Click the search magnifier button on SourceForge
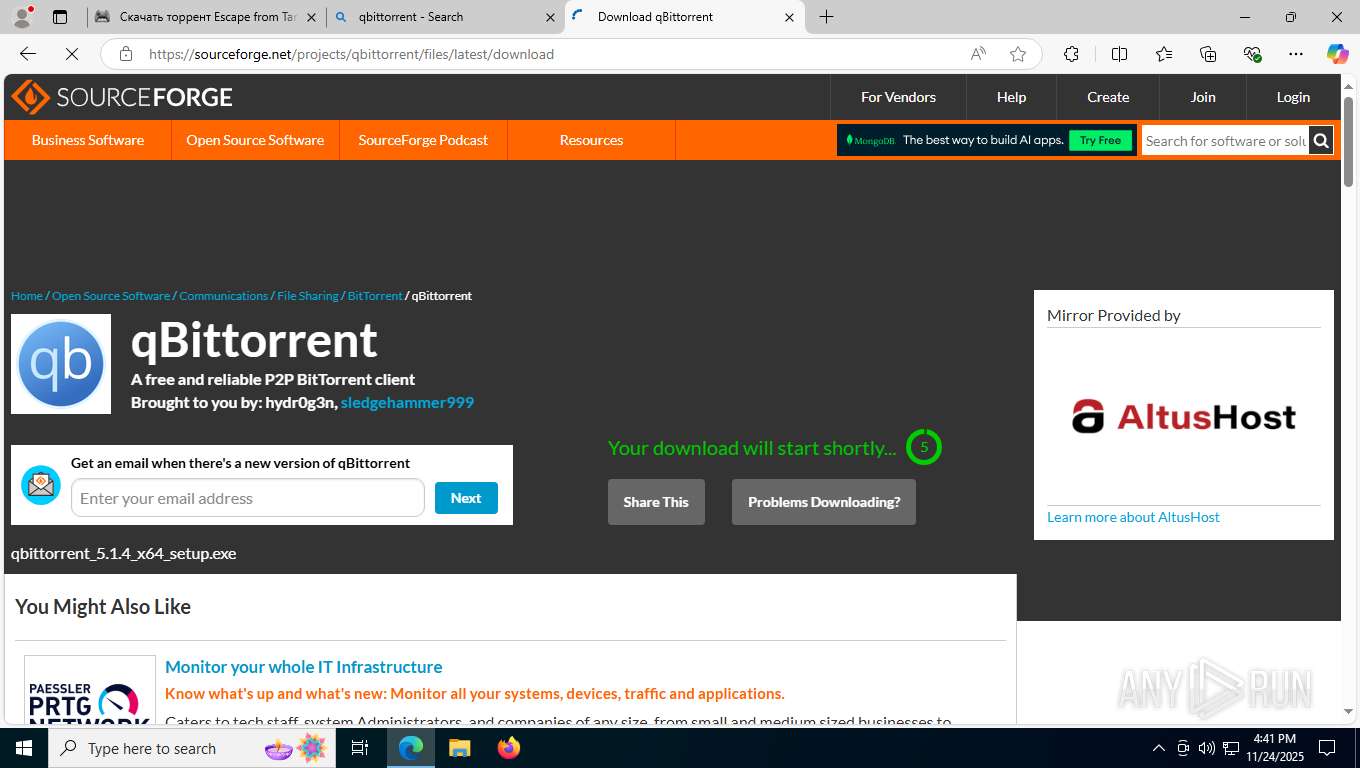This screenshot has width=1360, height=768. 1321,141
